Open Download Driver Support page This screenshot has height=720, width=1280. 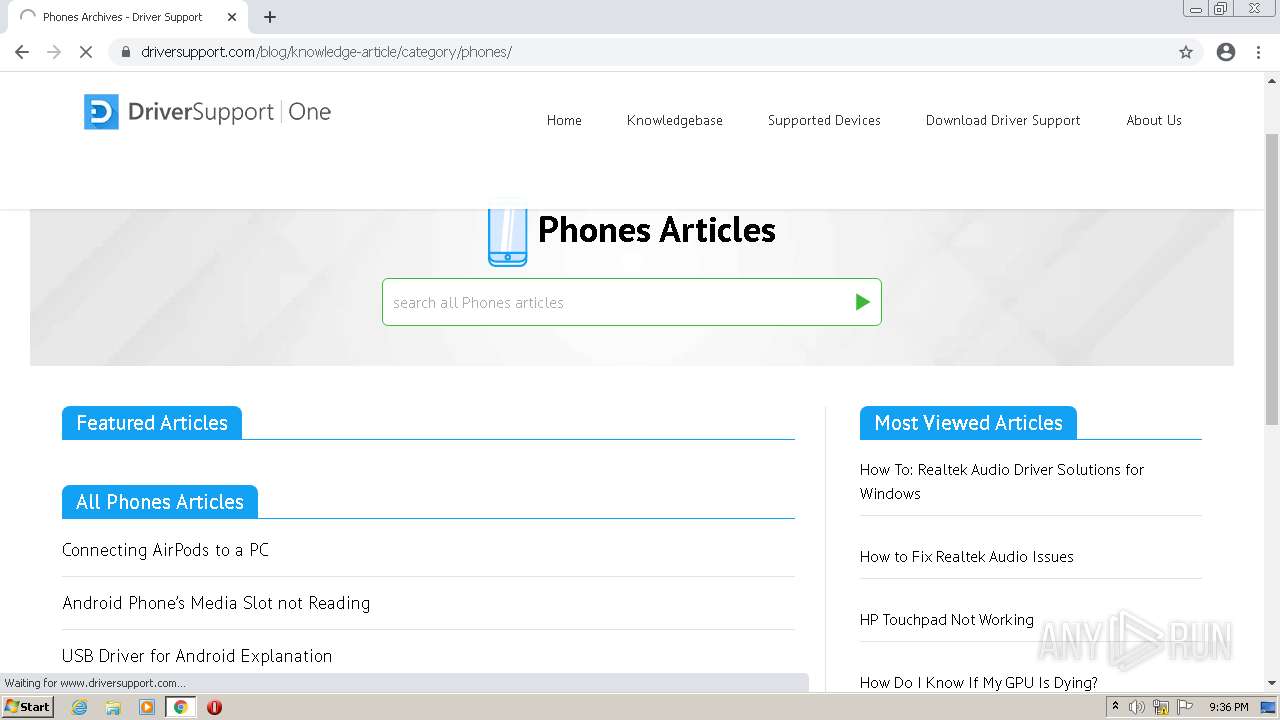(1003, 120)
